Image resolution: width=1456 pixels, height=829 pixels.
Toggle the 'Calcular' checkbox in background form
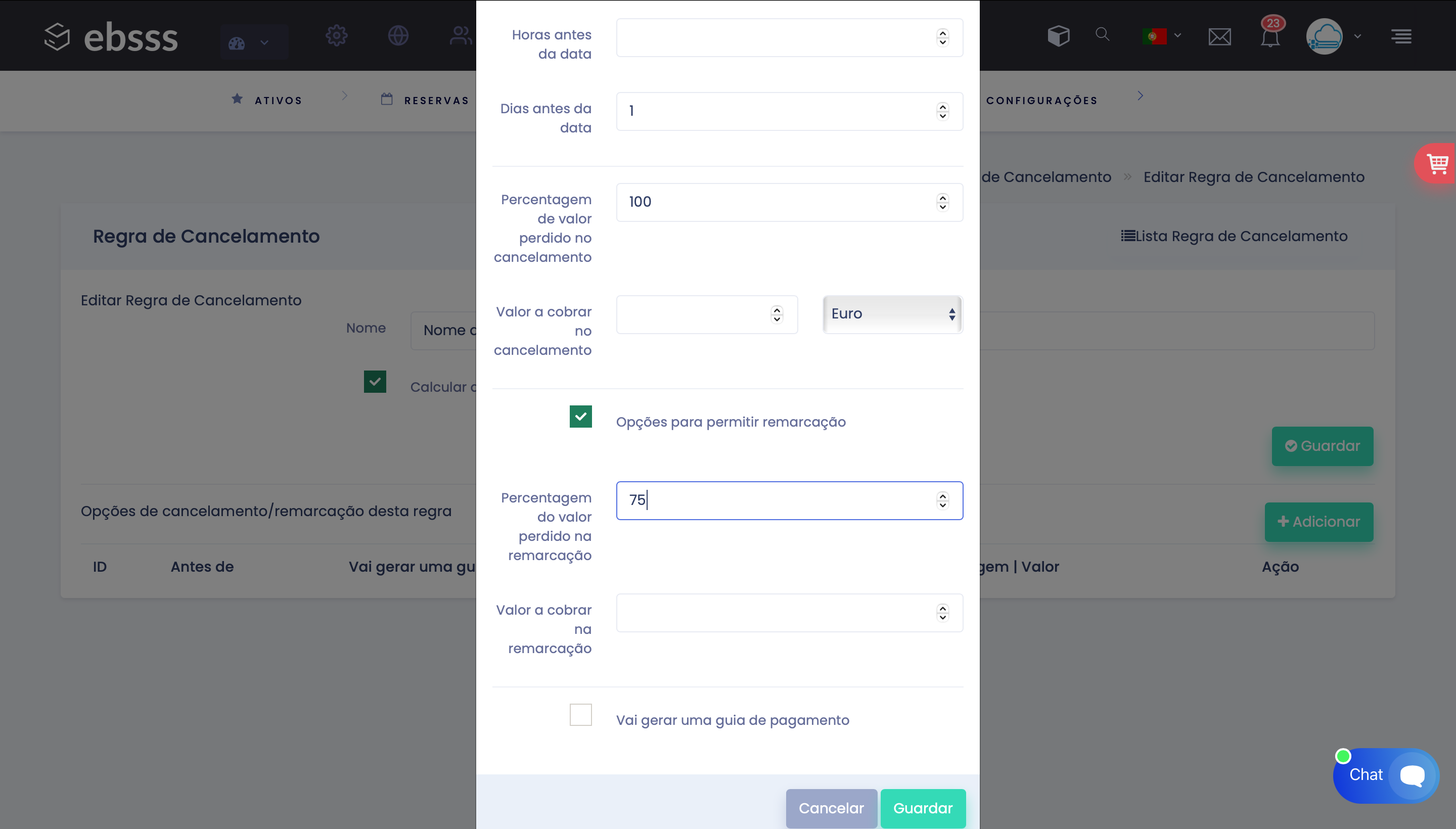375,382
